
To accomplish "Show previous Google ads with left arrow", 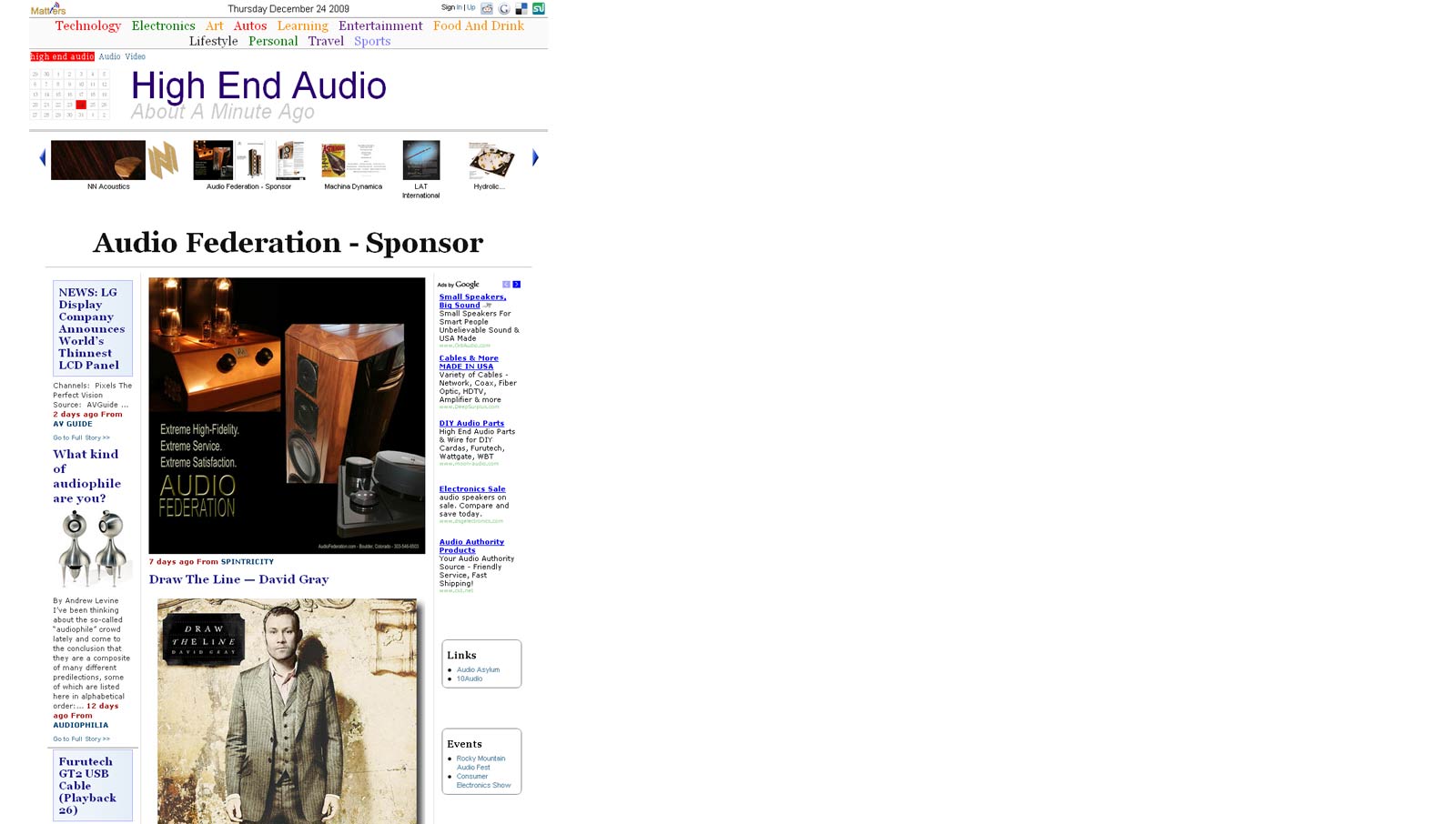I will [506, 285].
